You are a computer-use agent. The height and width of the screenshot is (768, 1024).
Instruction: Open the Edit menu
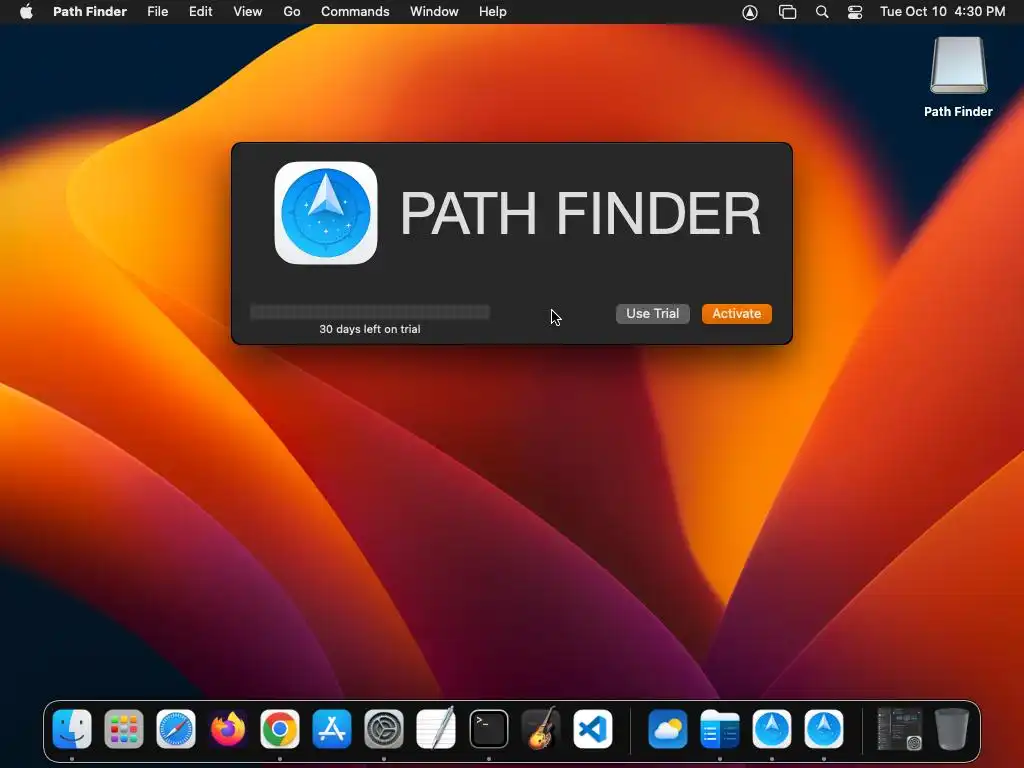(x=200, y=12)
